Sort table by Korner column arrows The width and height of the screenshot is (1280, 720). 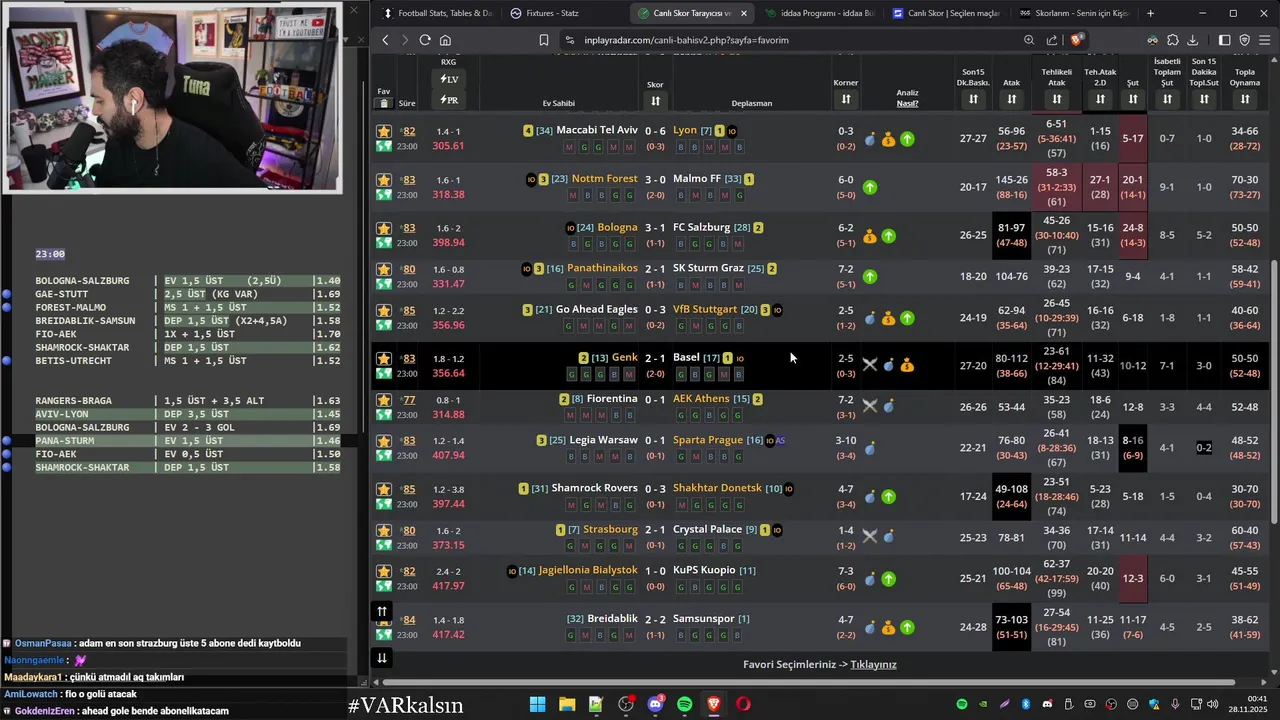pyautogui.click(x=846, y=99)
